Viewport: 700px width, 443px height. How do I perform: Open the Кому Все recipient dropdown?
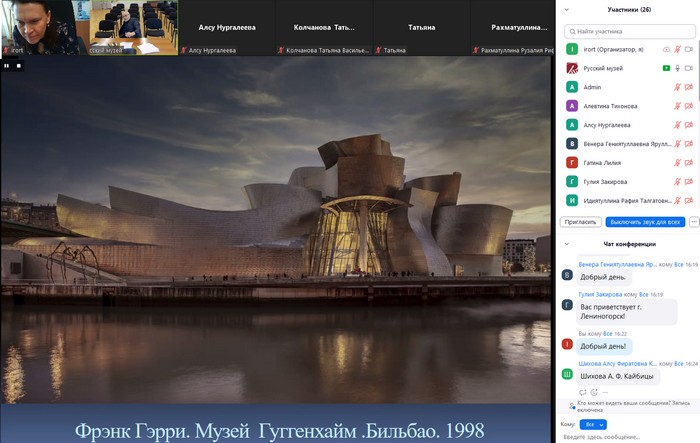click(593, 424)
